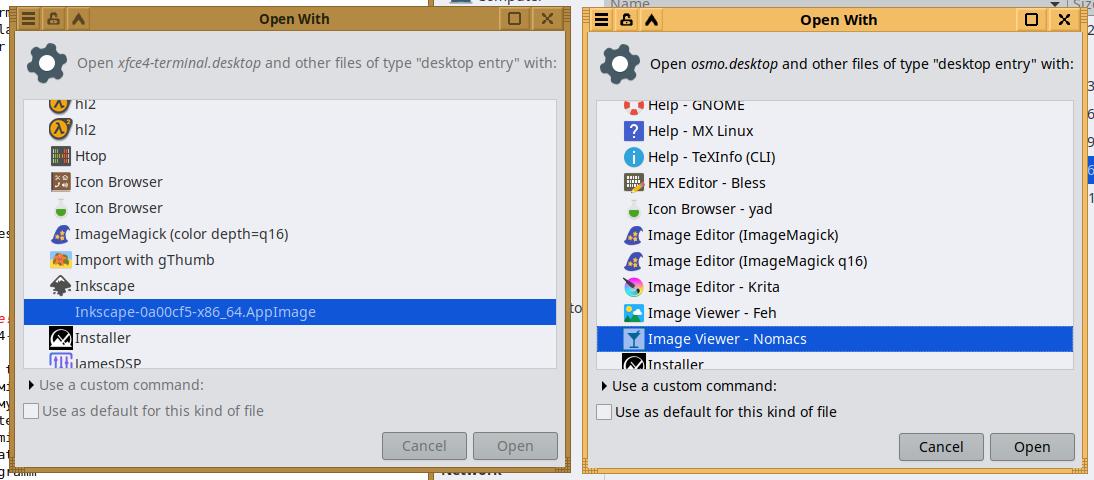Click the Help MX Linux icon
1094x480 pixels.
pos(633,131)
